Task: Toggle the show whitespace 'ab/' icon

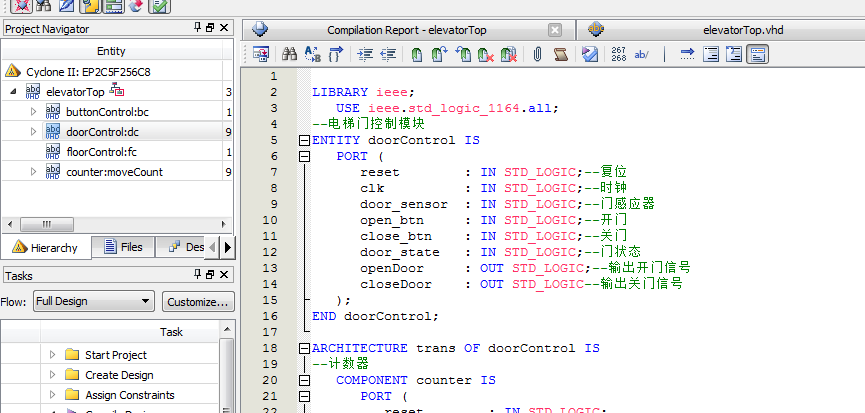Action: pyautogui.click(x=643, y=54)
